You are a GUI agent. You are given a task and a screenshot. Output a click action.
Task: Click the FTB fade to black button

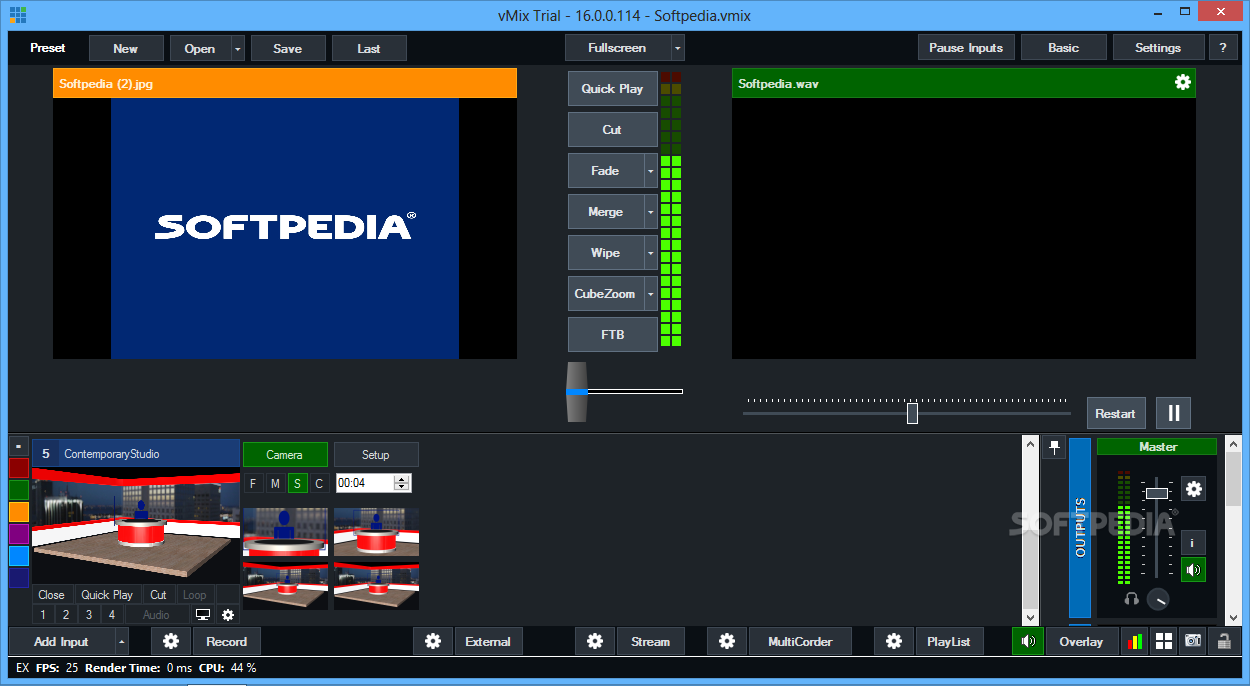coord(613,335)
